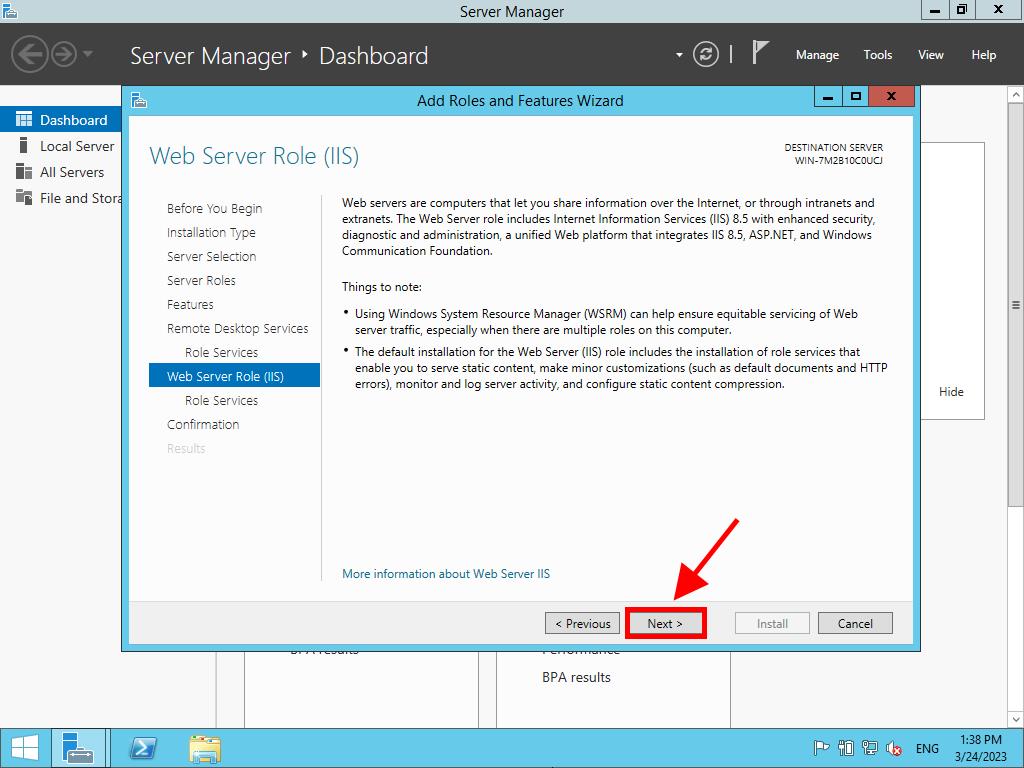Click the Server Manager back arrow
The image size is (1024, 768).
(x=29, y=54)
